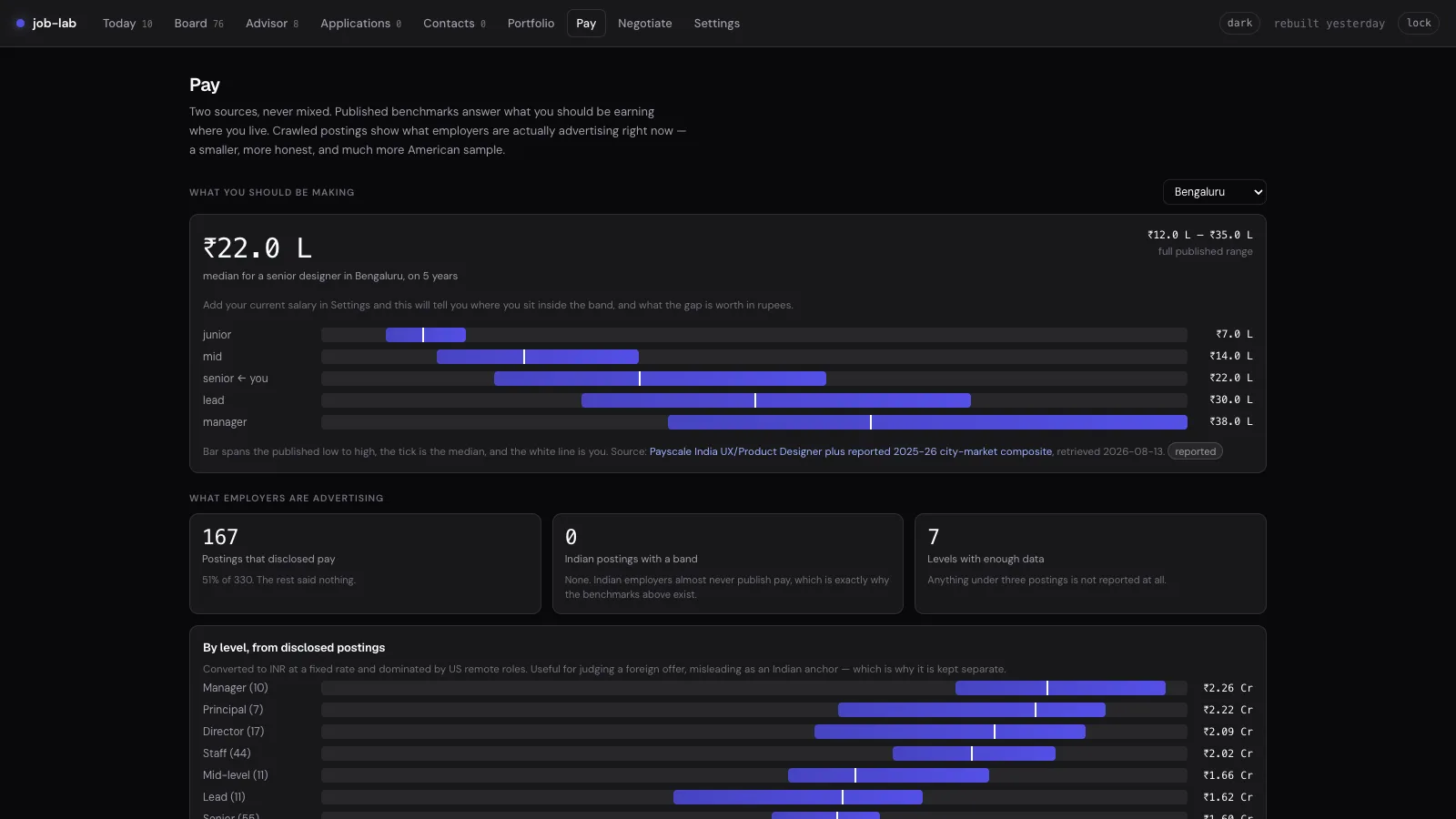Image resolution: width=1456 pixels, height=819 pixels.
Task: Open the Today tab
Action: coord(127,24)
